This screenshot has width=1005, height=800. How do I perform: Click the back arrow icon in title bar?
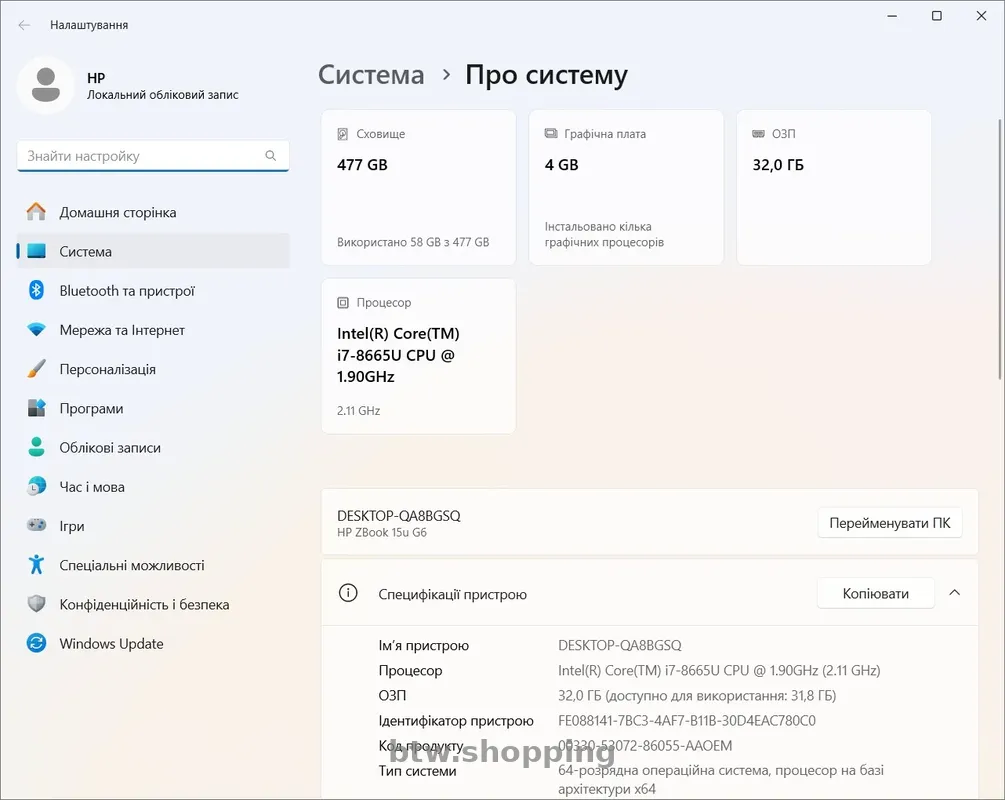tap(24, 25)
